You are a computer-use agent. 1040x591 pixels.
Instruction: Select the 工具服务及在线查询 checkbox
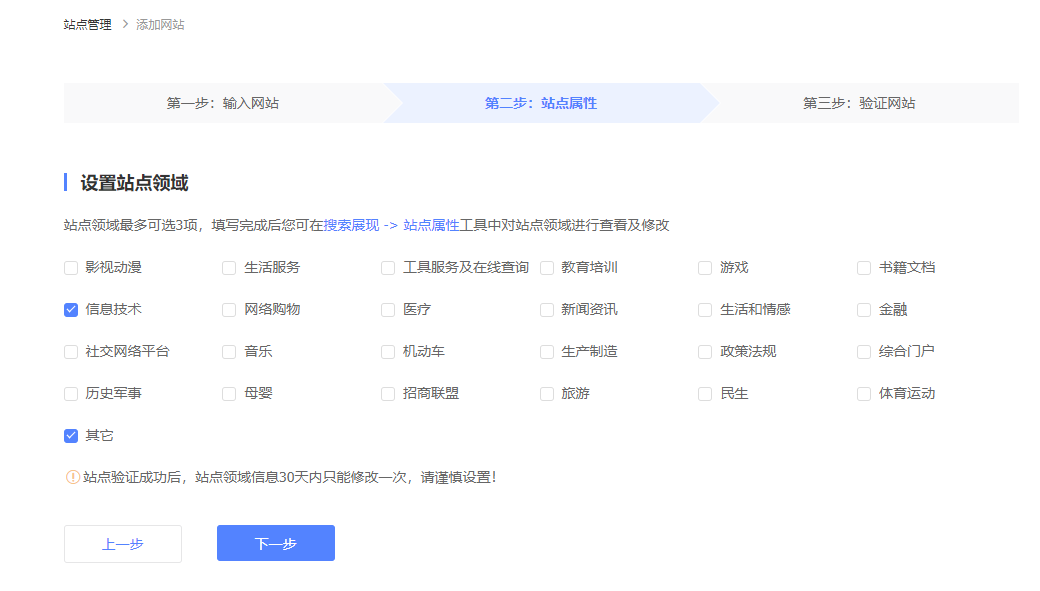[x=388, y=268]
